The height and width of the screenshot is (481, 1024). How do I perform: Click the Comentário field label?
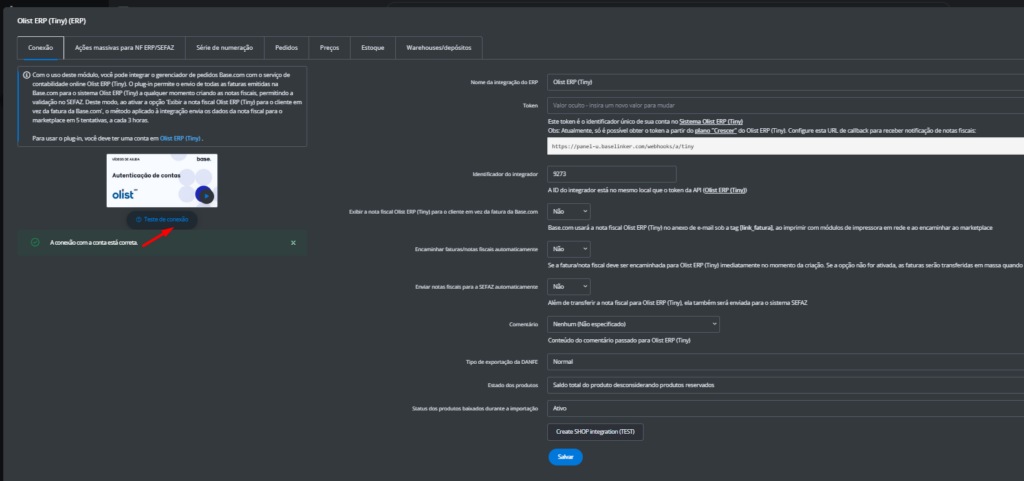pos(523,324)
